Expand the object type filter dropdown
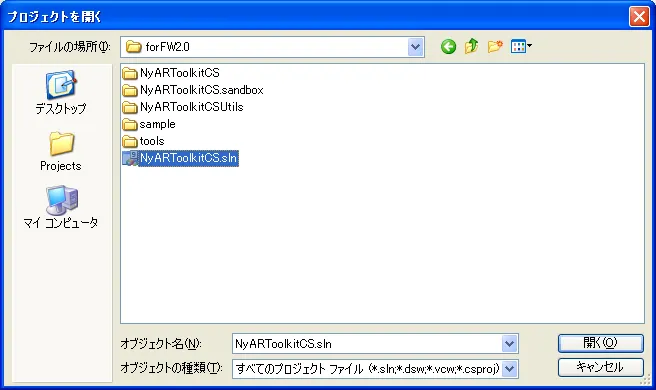 [x=510, y=369]
